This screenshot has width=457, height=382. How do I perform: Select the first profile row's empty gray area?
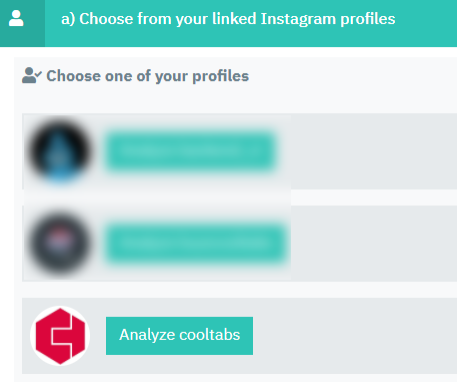click(374, 151)
